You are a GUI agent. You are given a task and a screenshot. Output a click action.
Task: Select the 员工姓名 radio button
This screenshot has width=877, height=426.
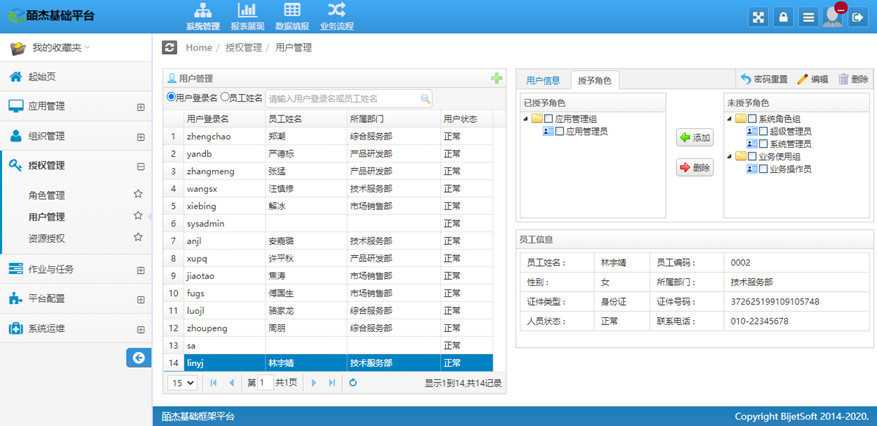click(x=224, y=98)
